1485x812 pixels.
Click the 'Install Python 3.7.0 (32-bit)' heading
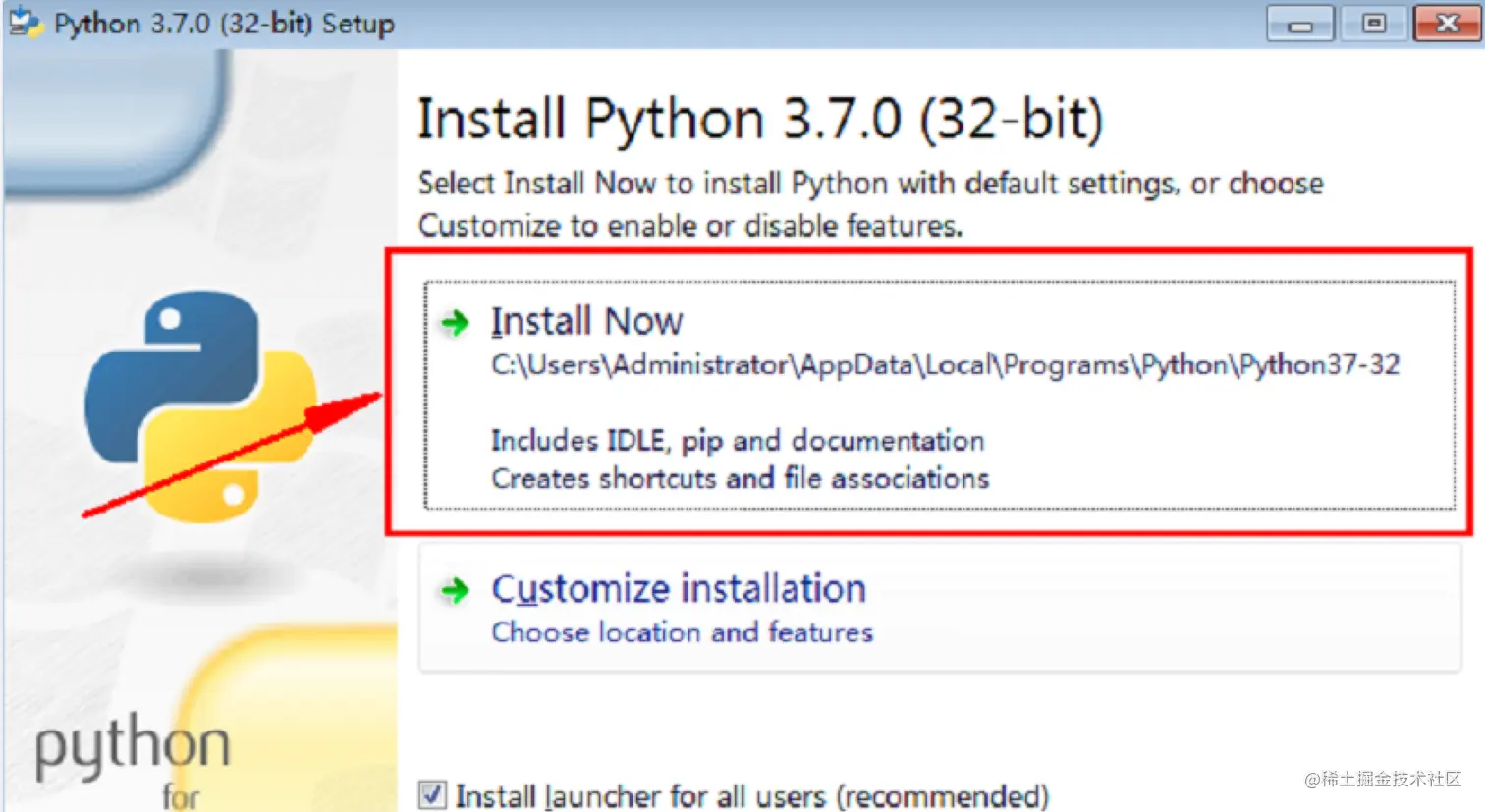pyautogui.click(x=760, y=120)
